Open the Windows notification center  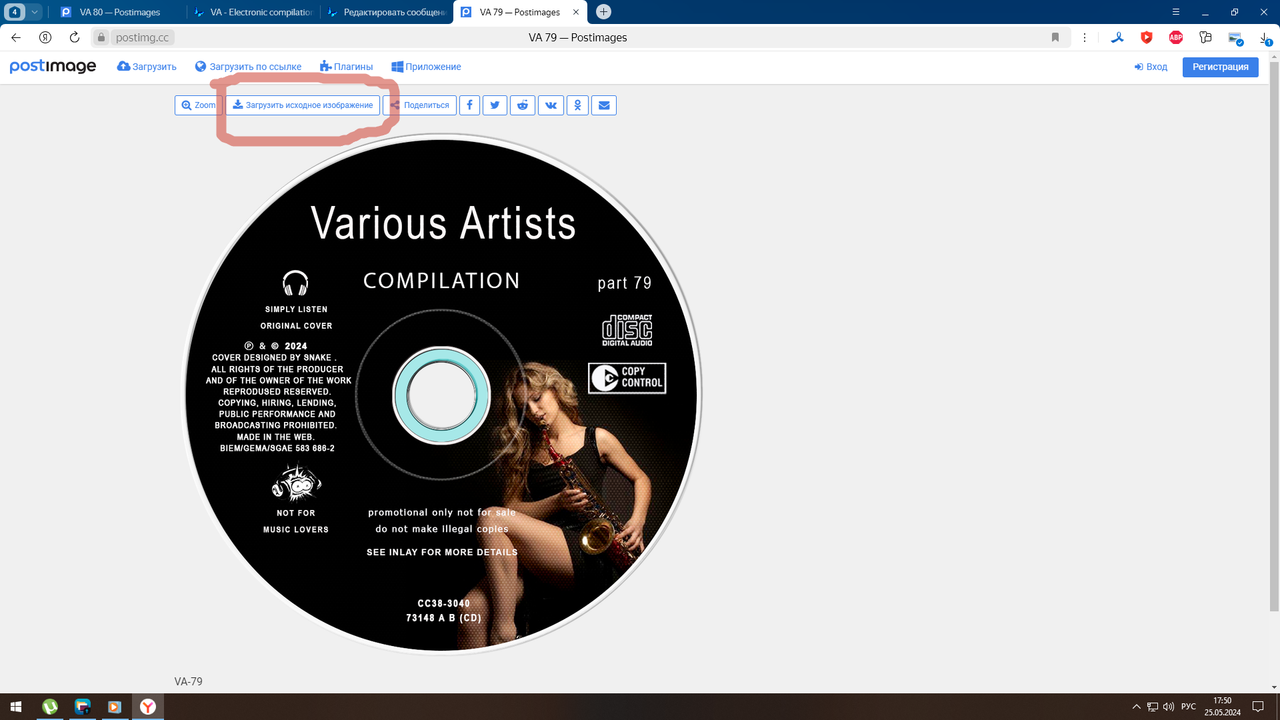coord(1260,707)
